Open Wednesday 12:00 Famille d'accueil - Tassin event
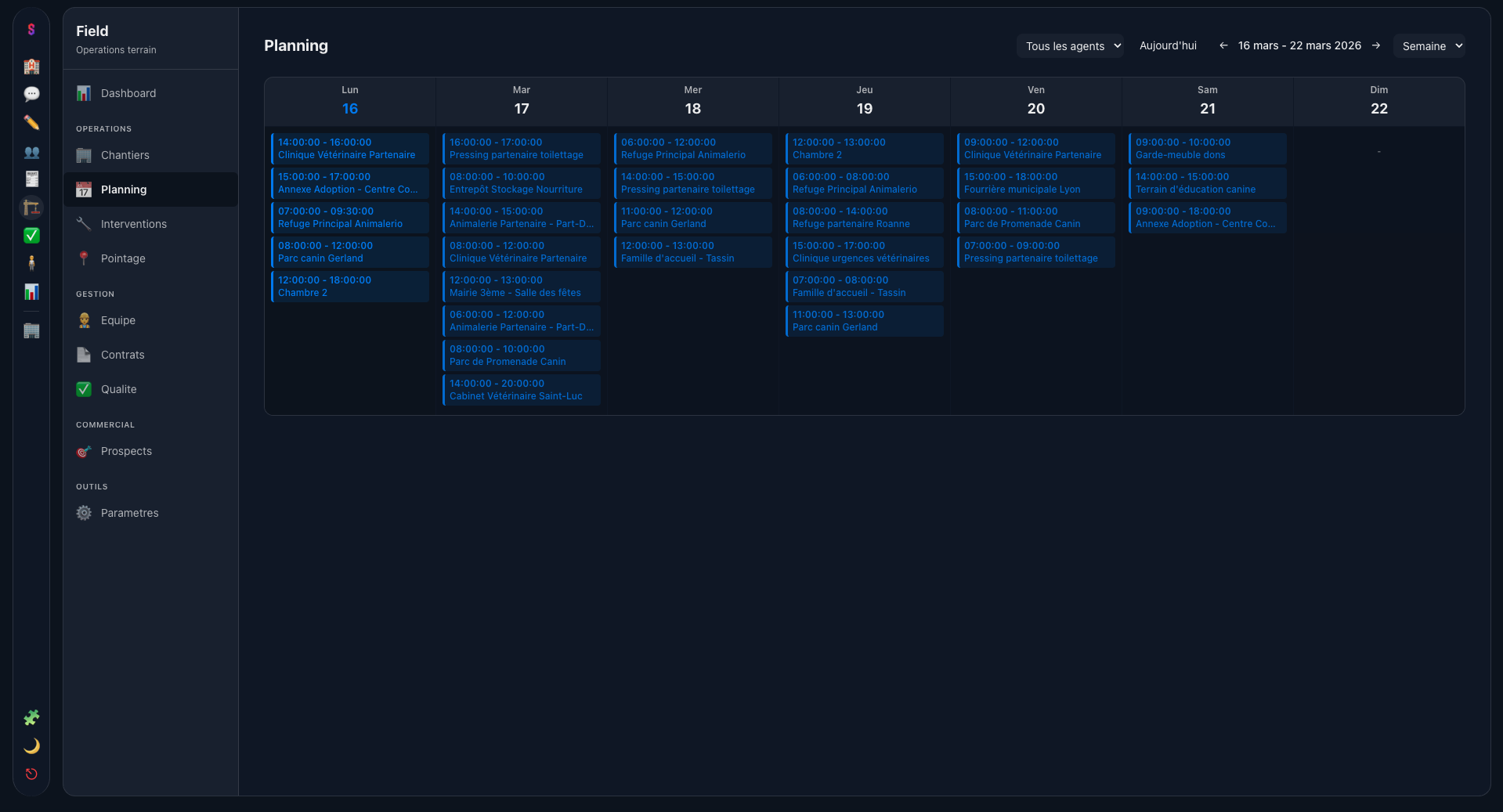1503x812 pixels. [693, 252]
